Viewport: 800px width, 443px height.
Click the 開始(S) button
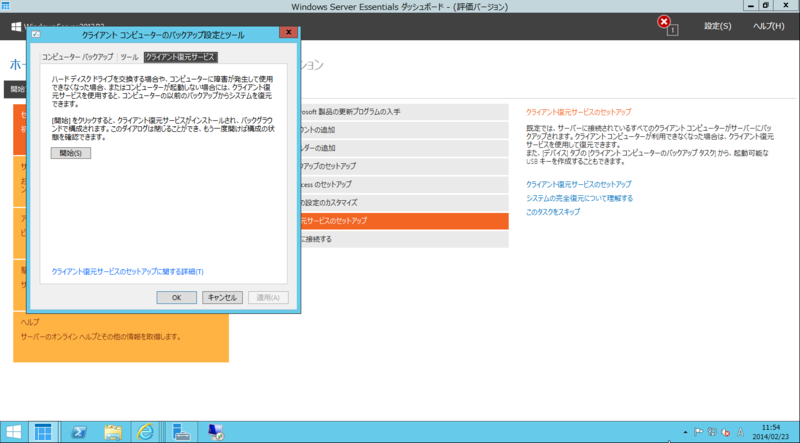70,153
